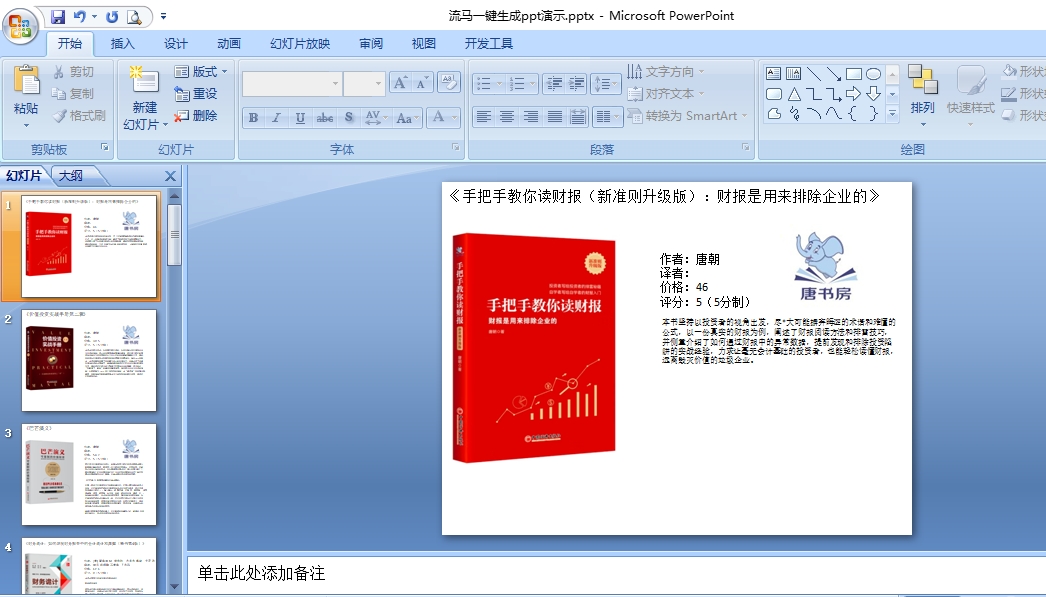1046x597 pixels.
Task: Select slide 2 thumbnail
Action: coord(89,360)
